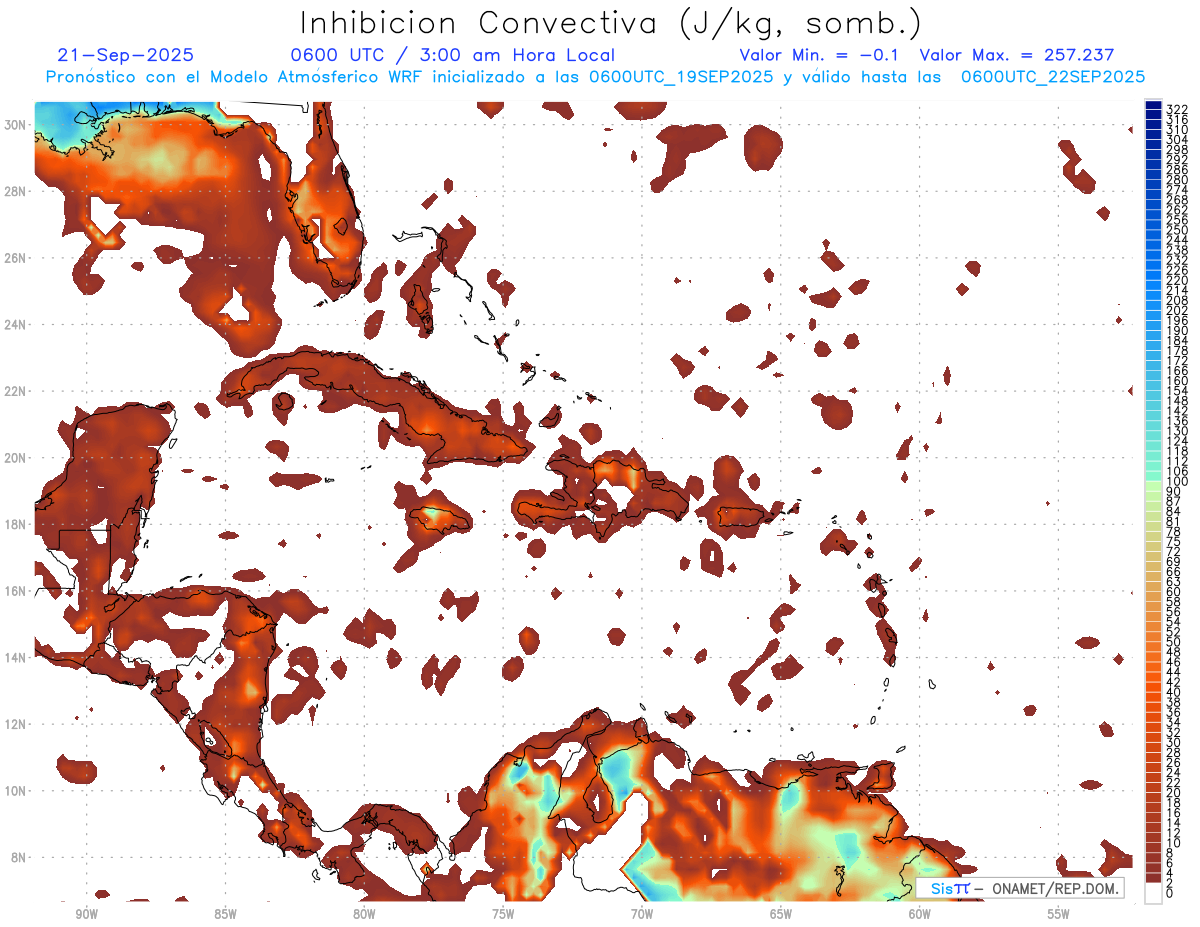Click the white 0 swatch at colorbar bottom

pos(1153,894)
